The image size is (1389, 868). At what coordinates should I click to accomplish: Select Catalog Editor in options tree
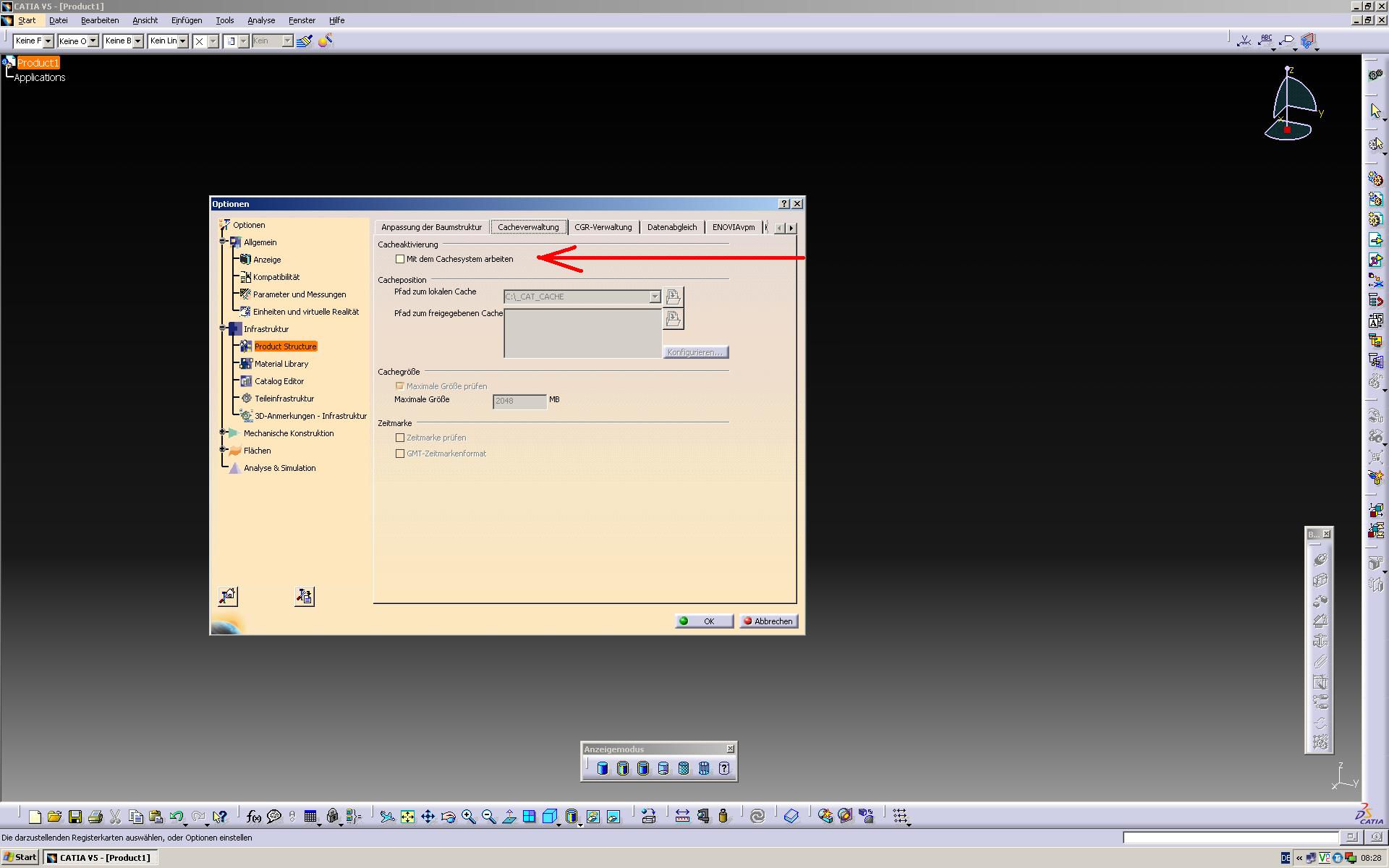coord(279,381)
